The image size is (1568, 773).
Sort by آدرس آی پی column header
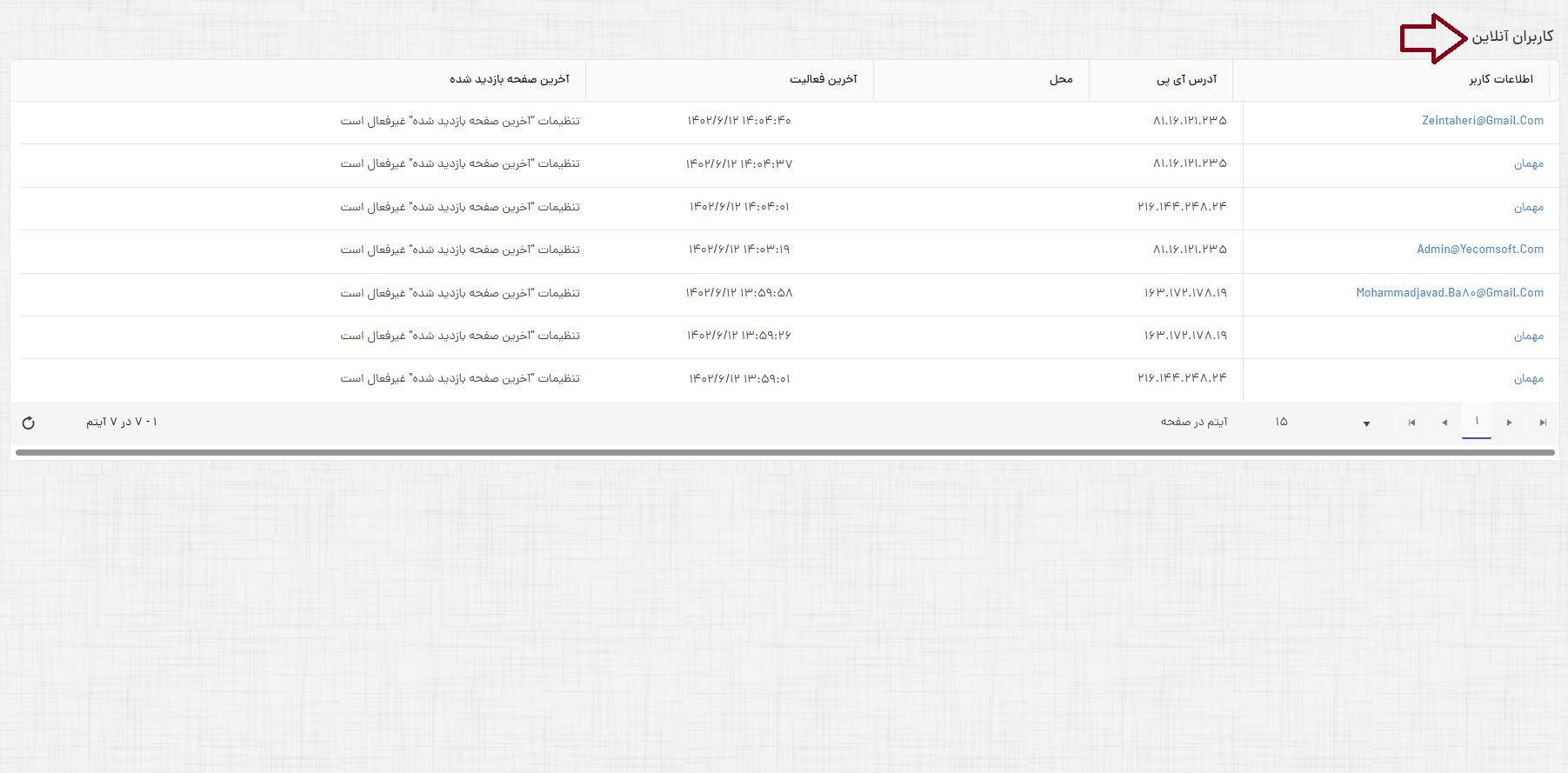click(1186, 80)
